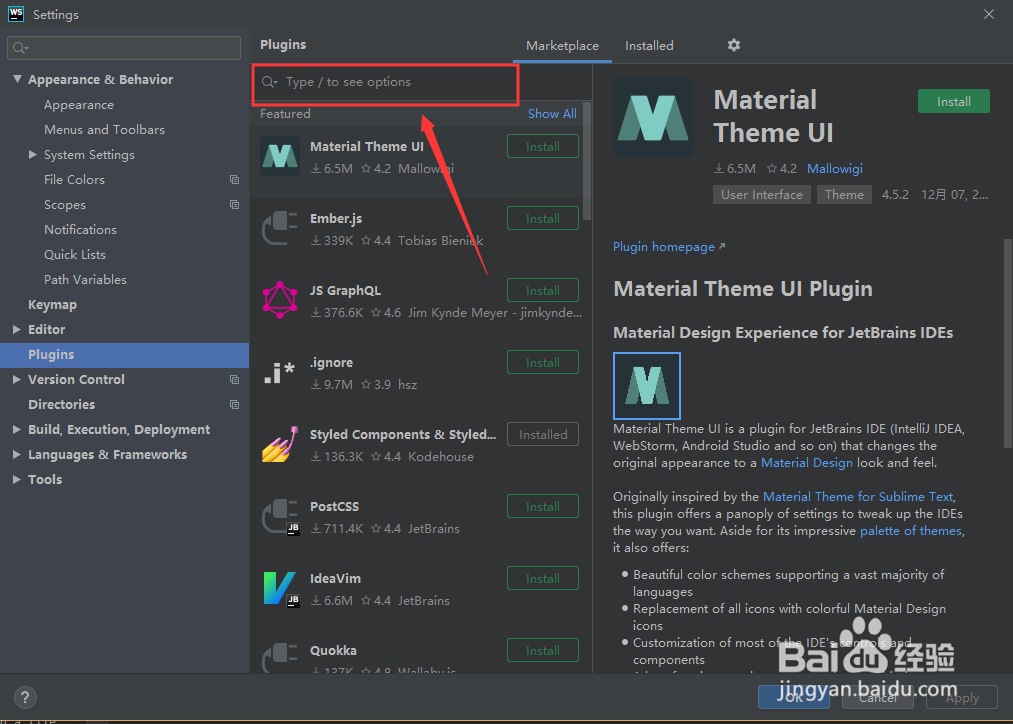Install the JS GraphQL plugin

(543, 291)
